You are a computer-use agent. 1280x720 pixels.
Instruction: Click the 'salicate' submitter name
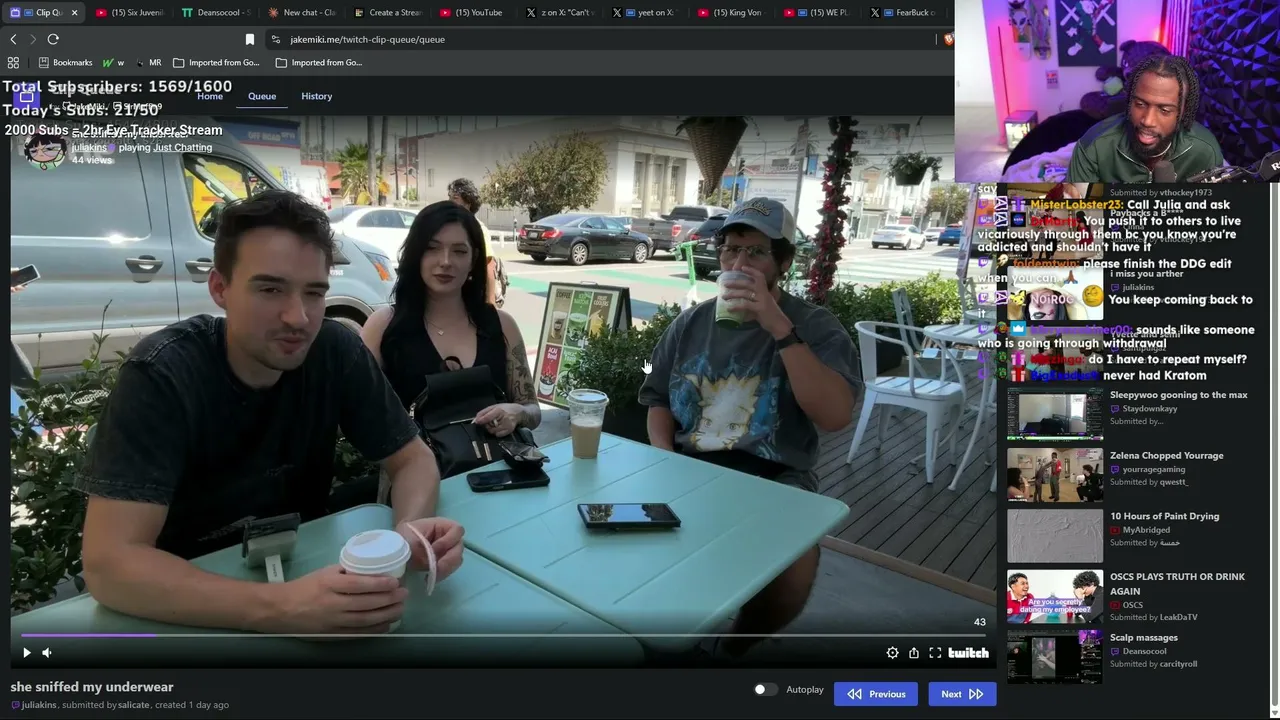(133, 705)
